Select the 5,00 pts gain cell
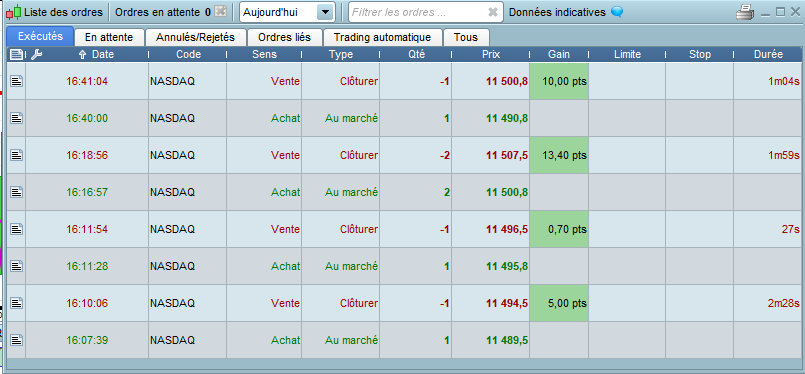This screenshot has width=805, height=374. point(559,303)
